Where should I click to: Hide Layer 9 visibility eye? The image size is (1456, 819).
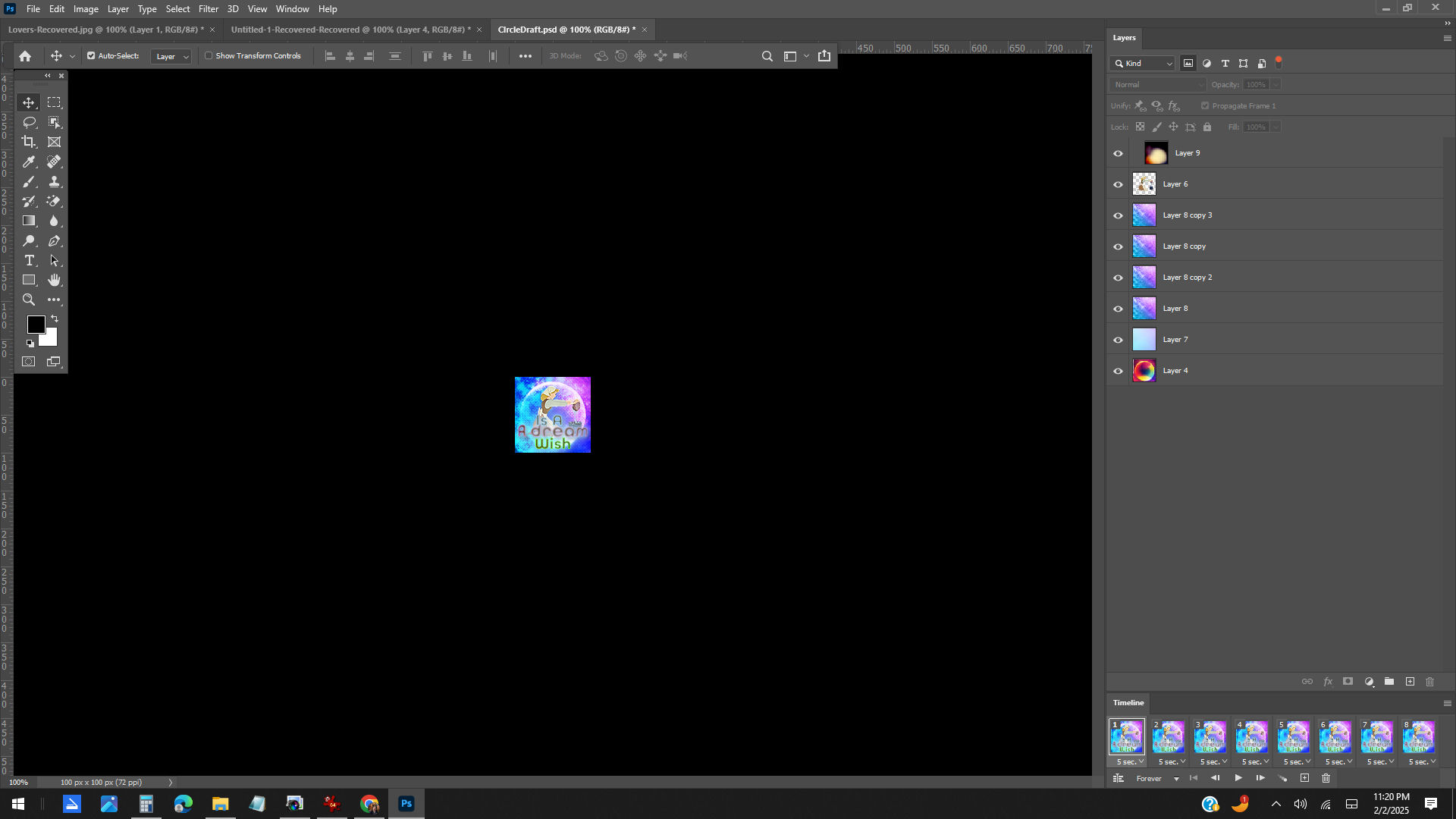1118,153
